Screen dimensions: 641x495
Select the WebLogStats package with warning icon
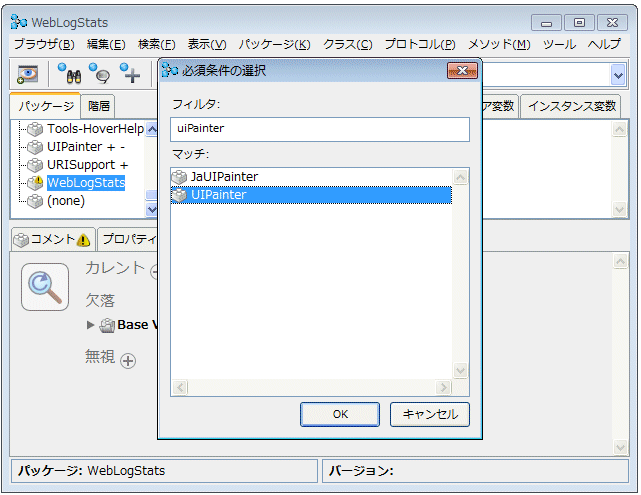tap(85, 182)
